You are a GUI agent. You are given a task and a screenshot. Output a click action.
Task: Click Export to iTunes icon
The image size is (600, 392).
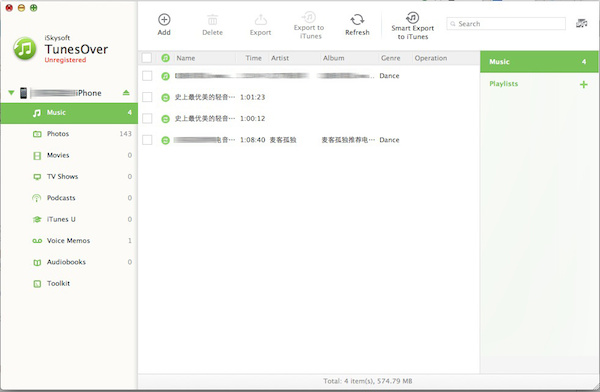click(x=309, y=17)
